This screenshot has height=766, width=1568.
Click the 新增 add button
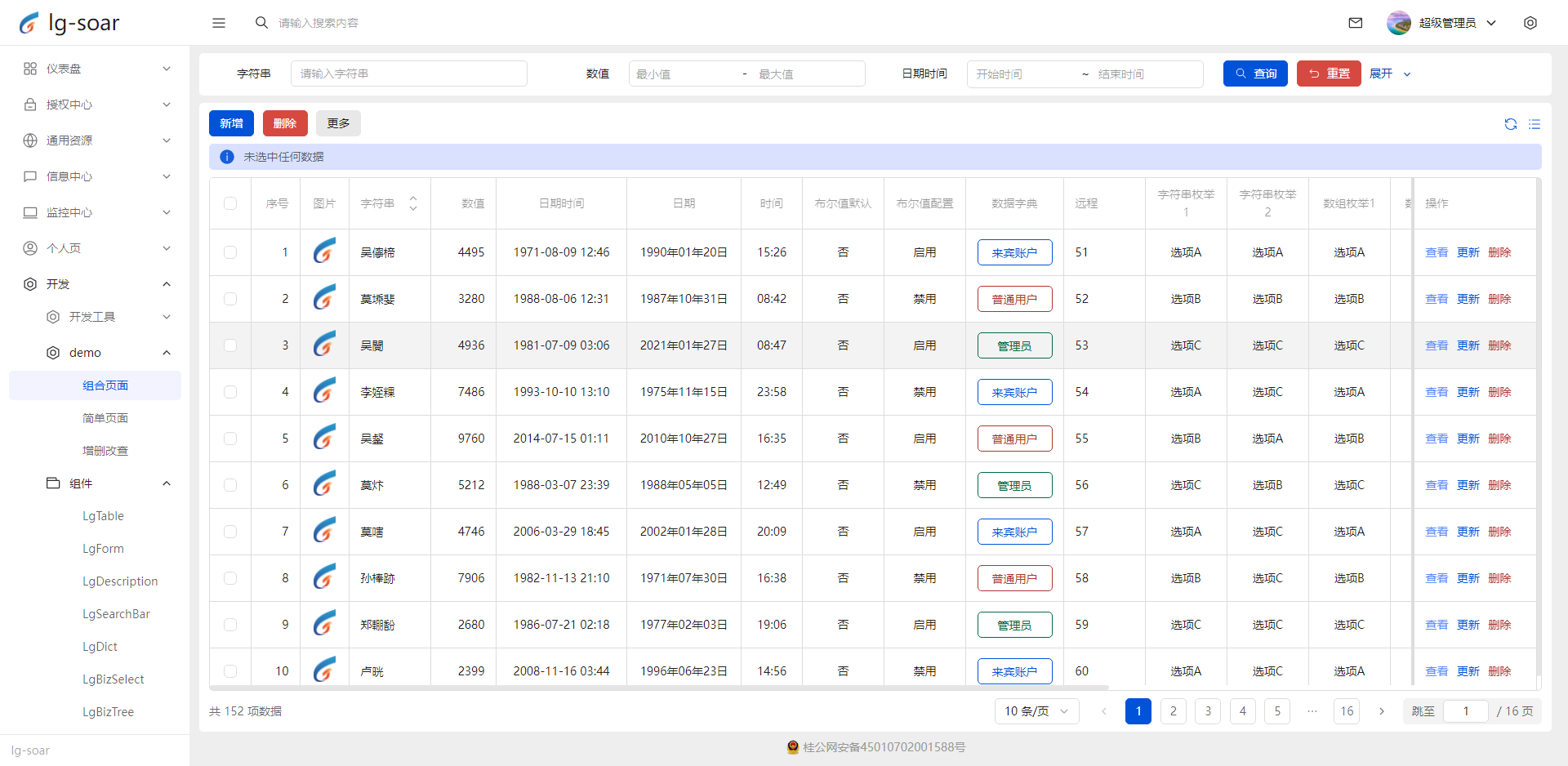tap(231, 123)
